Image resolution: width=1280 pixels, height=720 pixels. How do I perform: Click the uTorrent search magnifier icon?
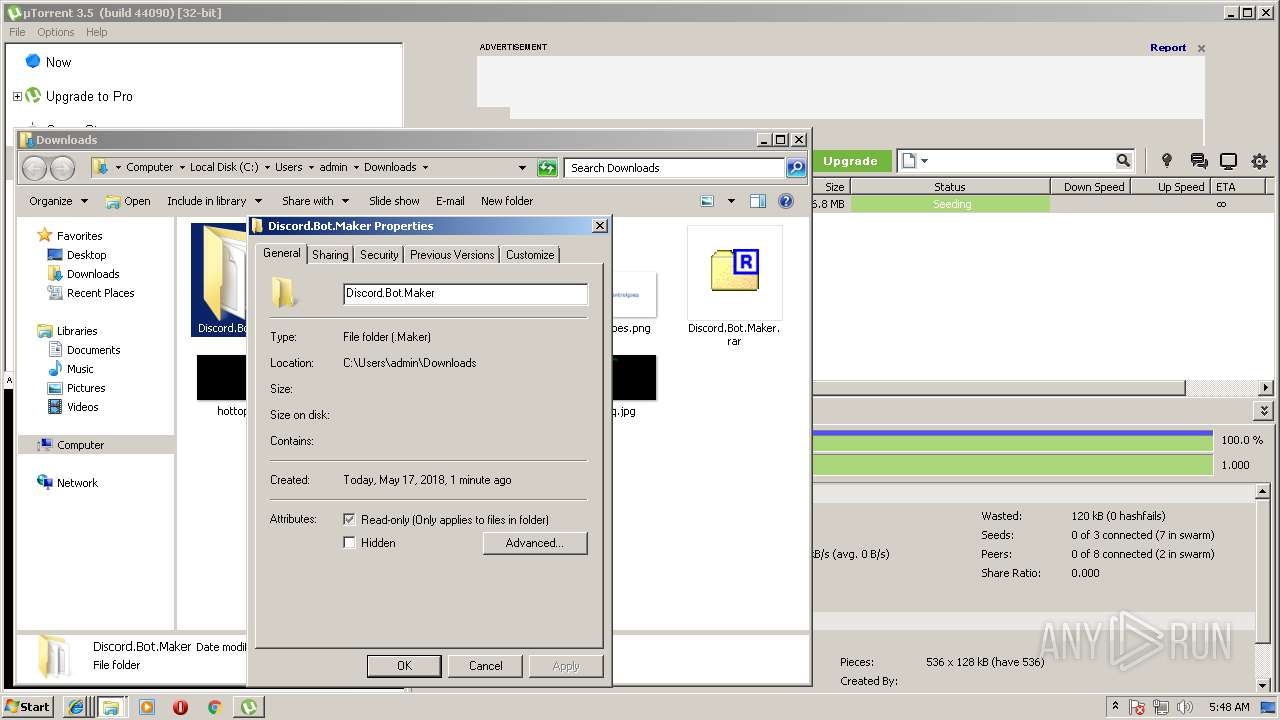pos(1123,161)
